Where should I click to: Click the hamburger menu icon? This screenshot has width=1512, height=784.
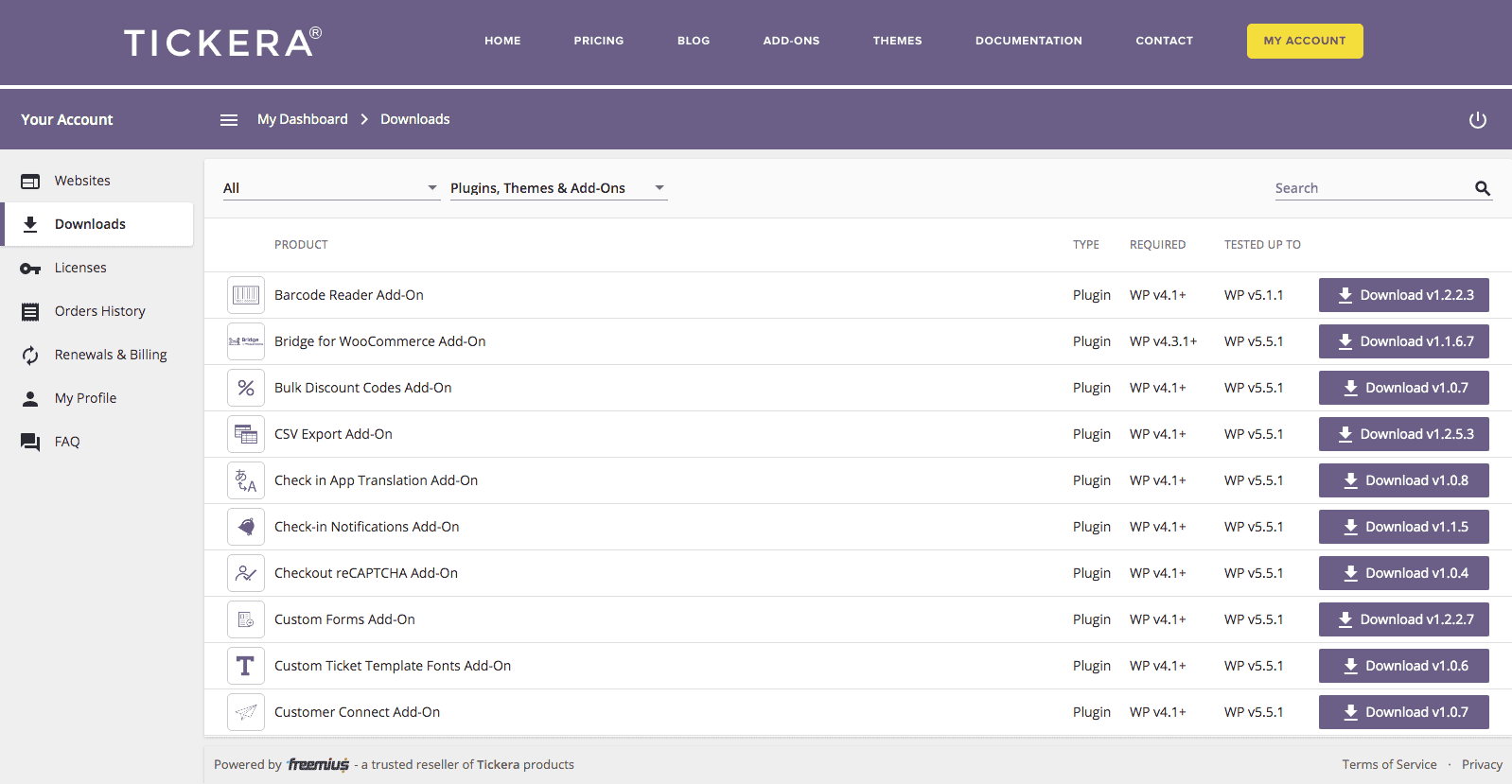229,120
